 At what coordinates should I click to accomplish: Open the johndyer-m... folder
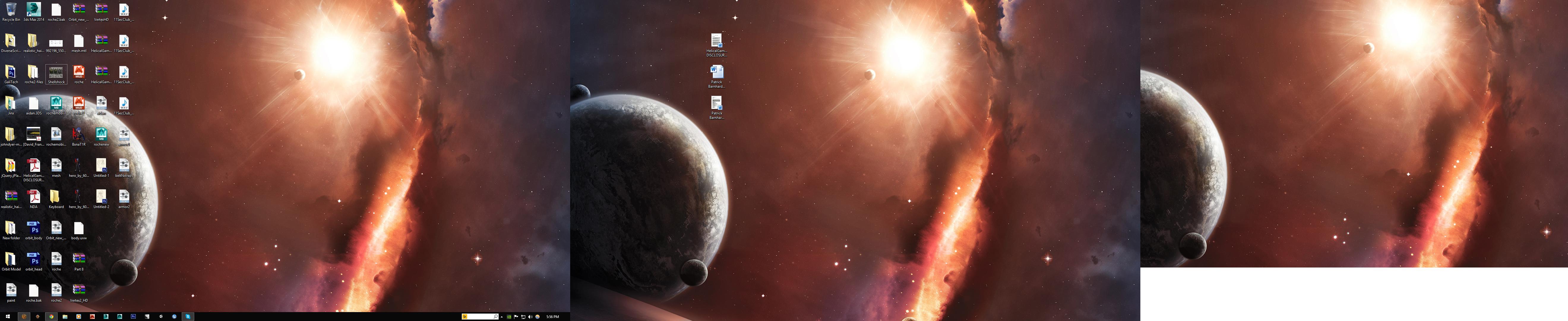click(11, 136)
